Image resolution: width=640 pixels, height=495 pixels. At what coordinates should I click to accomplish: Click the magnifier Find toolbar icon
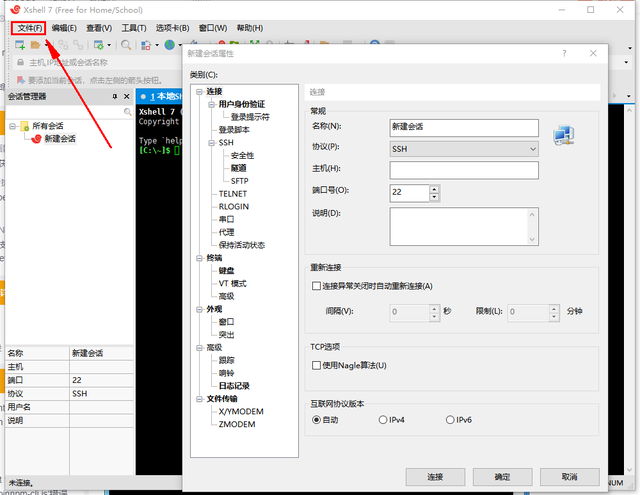coord(126,45)
